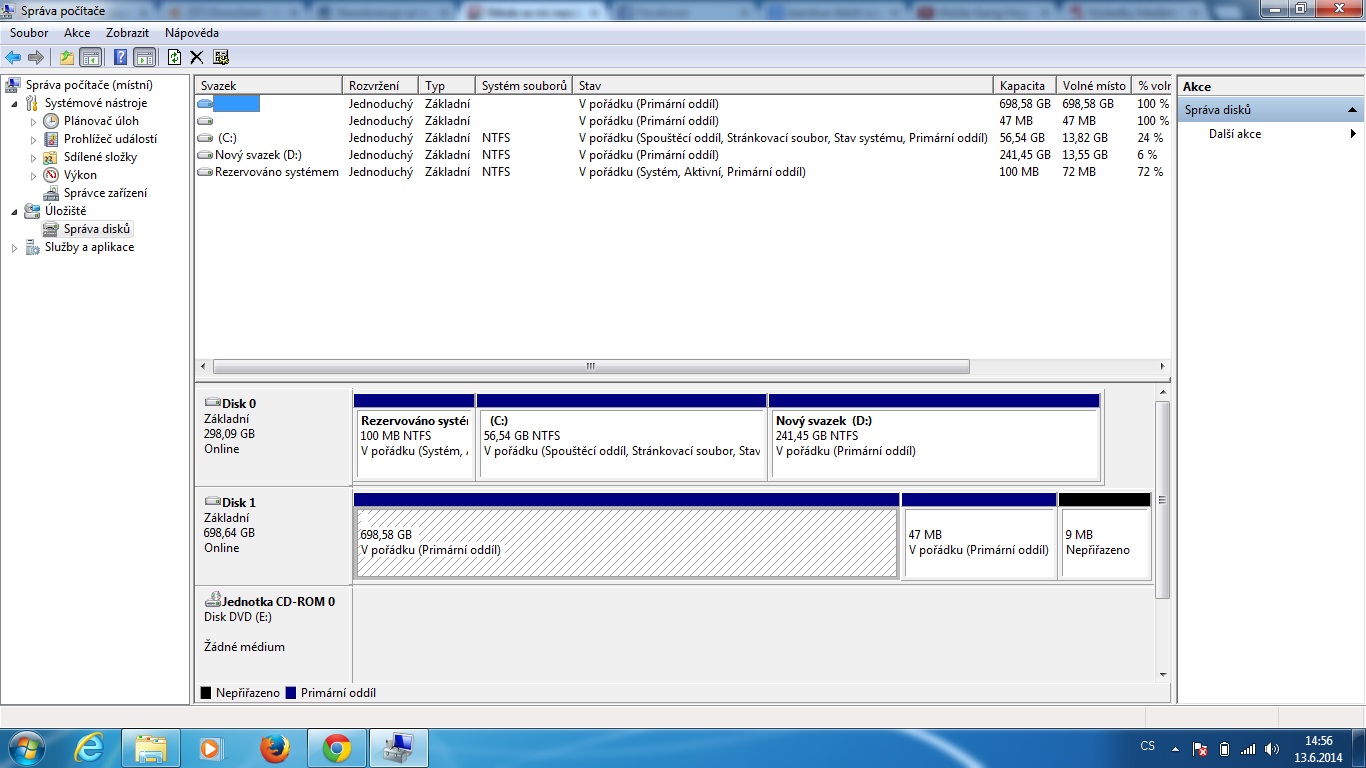Image resolution: width=1366 pixels, height=768 pixels.
Task: Select Plánovač úloh clock icon in tree
Action: [x=51, y=121]
